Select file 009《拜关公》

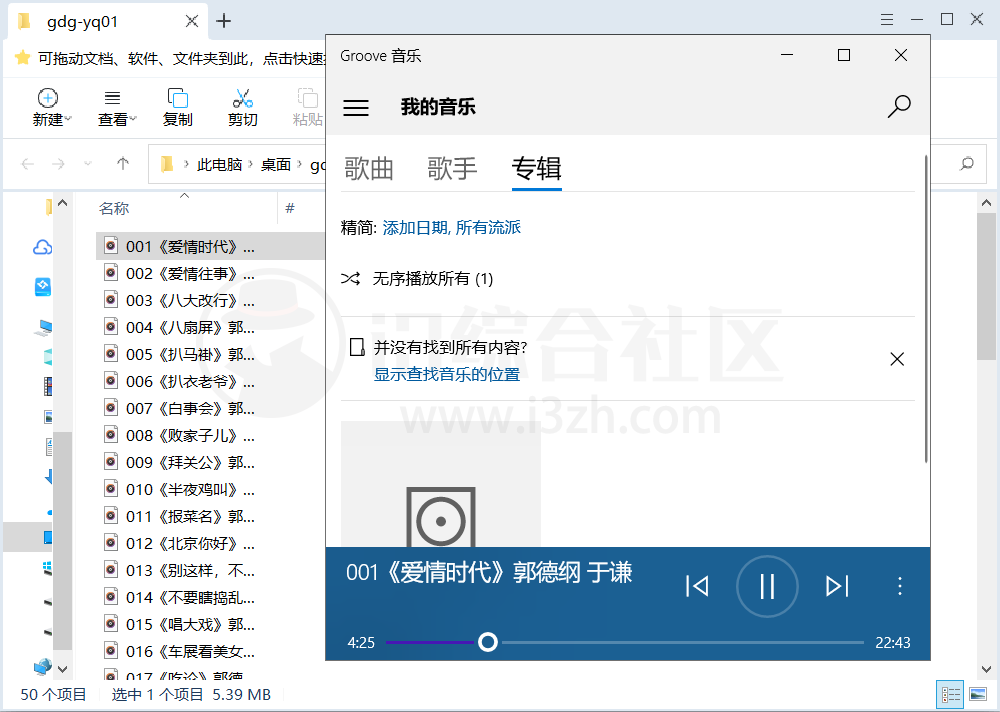pos(190,463)
